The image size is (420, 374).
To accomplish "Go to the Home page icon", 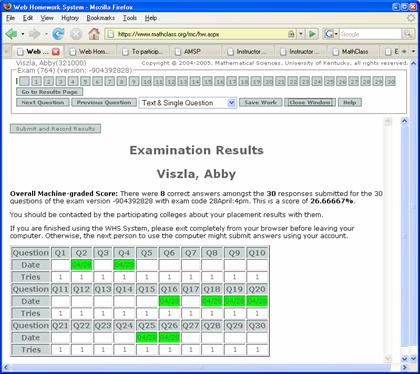I will pyautogui.click(x=94, y=34).
